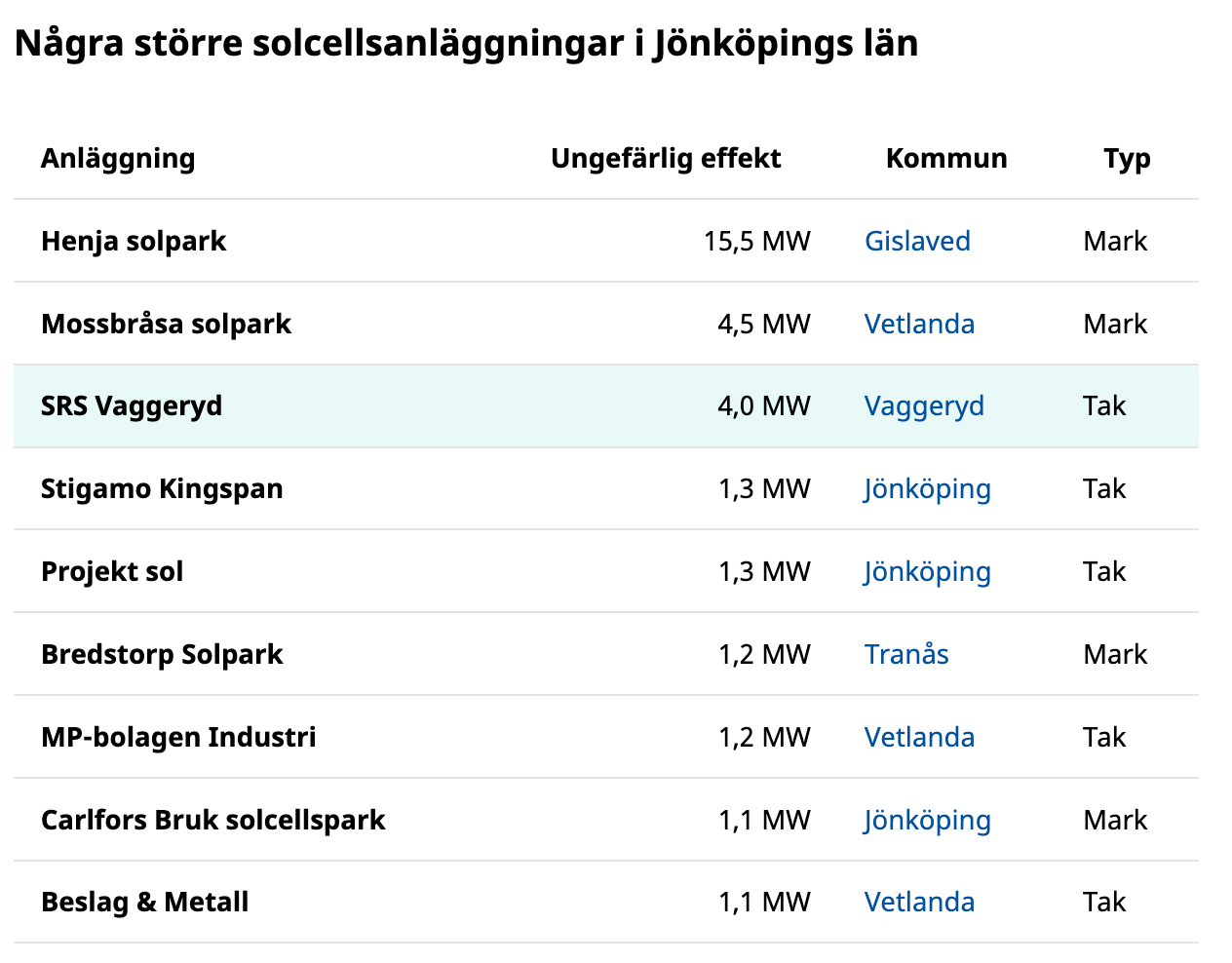
Task: Click the 4,5 MW effect value
Action: point(763,324)
